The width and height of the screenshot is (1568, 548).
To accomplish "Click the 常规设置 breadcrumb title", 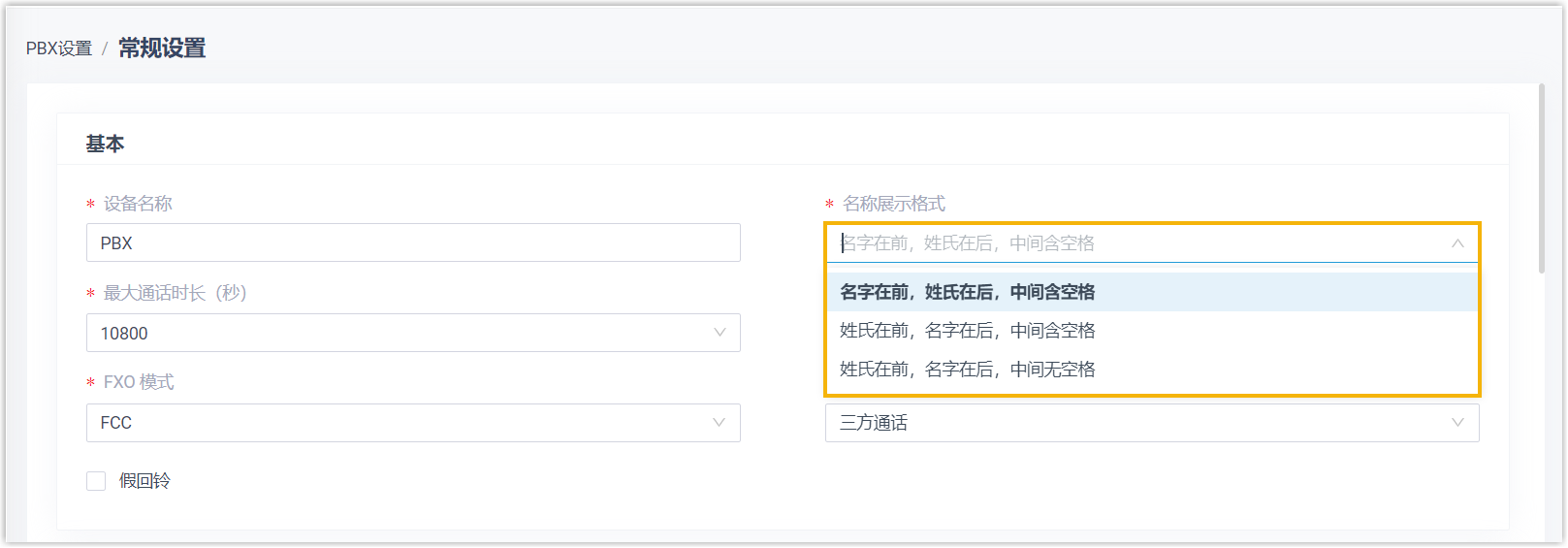I will coord(162,48).
